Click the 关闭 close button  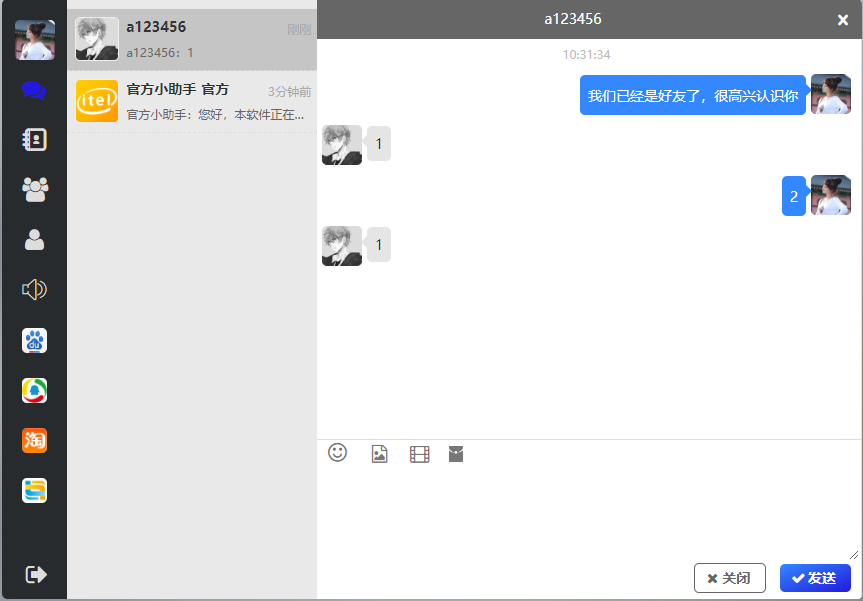tap(729, 578)
